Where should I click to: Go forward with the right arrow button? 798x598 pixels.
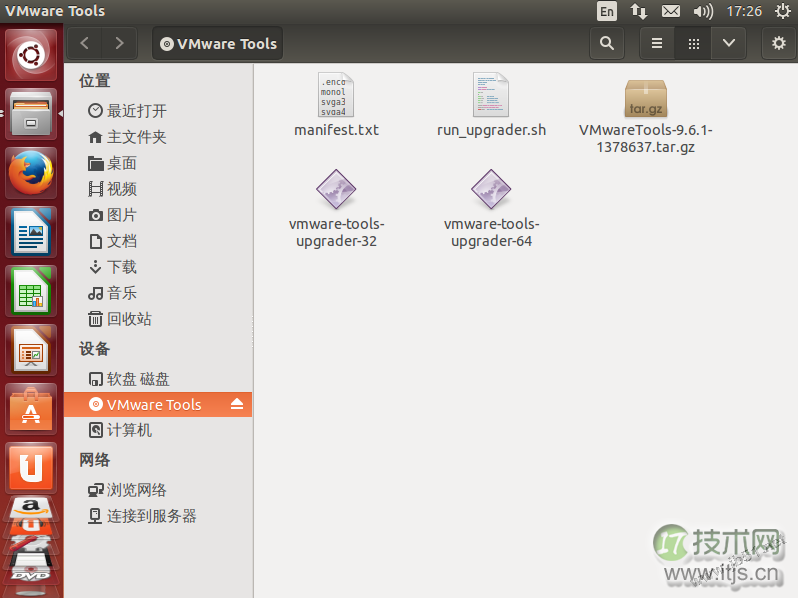119,43
